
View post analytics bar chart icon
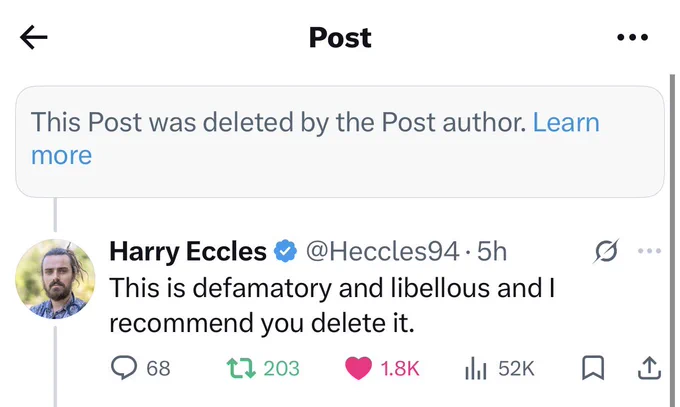coord(476,368)
